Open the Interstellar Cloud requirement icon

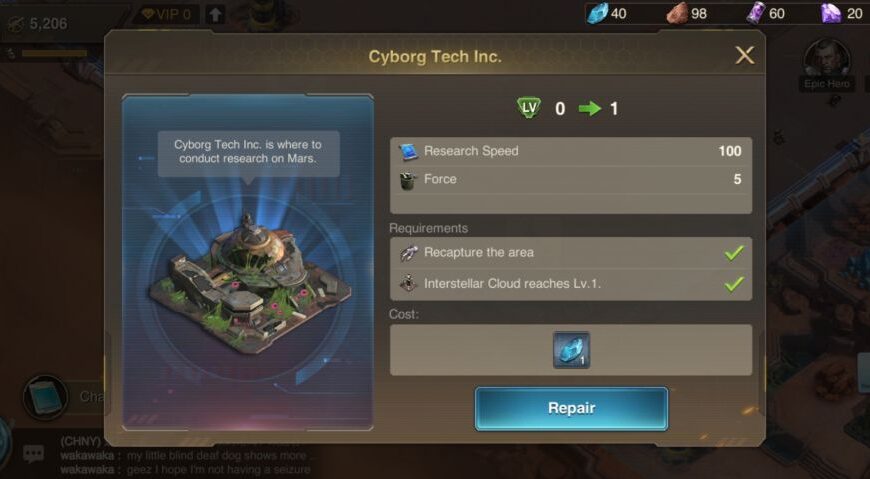[x=409, y=284]
